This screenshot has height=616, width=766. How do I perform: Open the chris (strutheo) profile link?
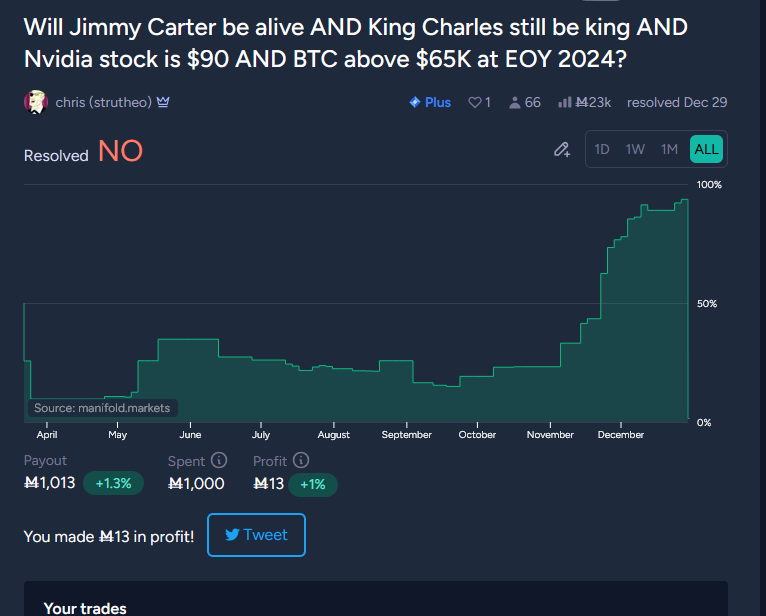103,102
